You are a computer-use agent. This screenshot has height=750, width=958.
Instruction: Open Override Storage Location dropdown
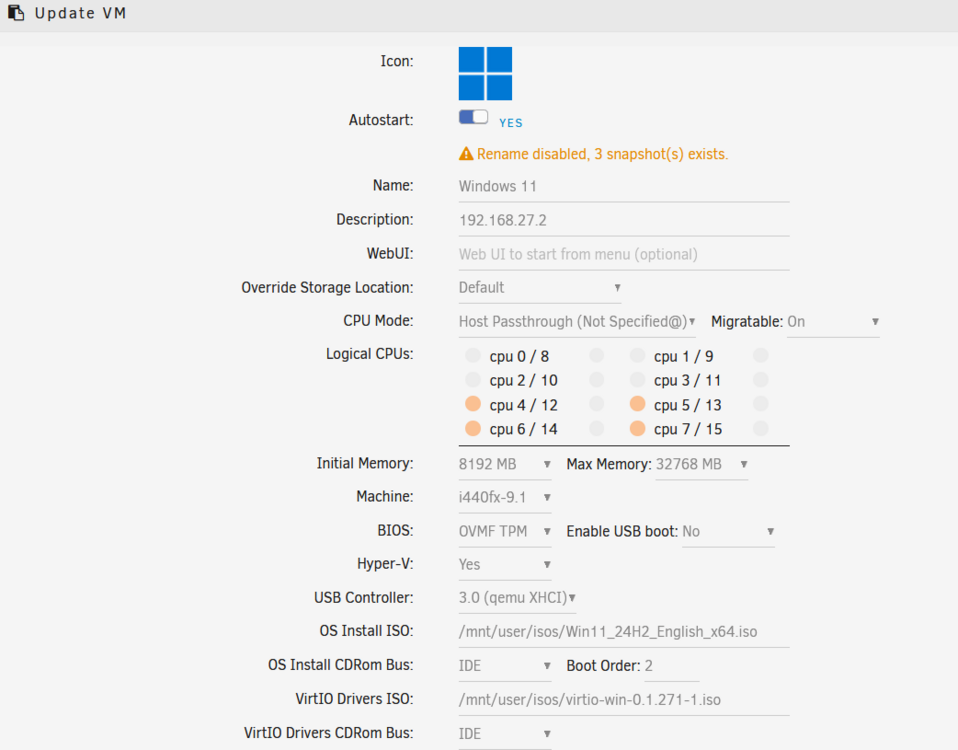540,288
